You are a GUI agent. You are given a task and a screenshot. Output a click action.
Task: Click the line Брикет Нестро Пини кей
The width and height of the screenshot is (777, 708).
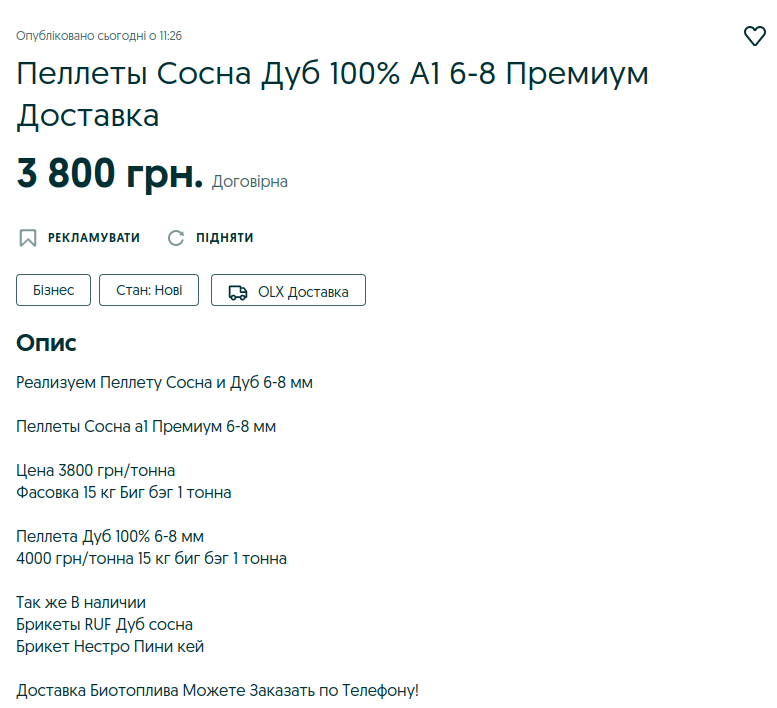110,646
